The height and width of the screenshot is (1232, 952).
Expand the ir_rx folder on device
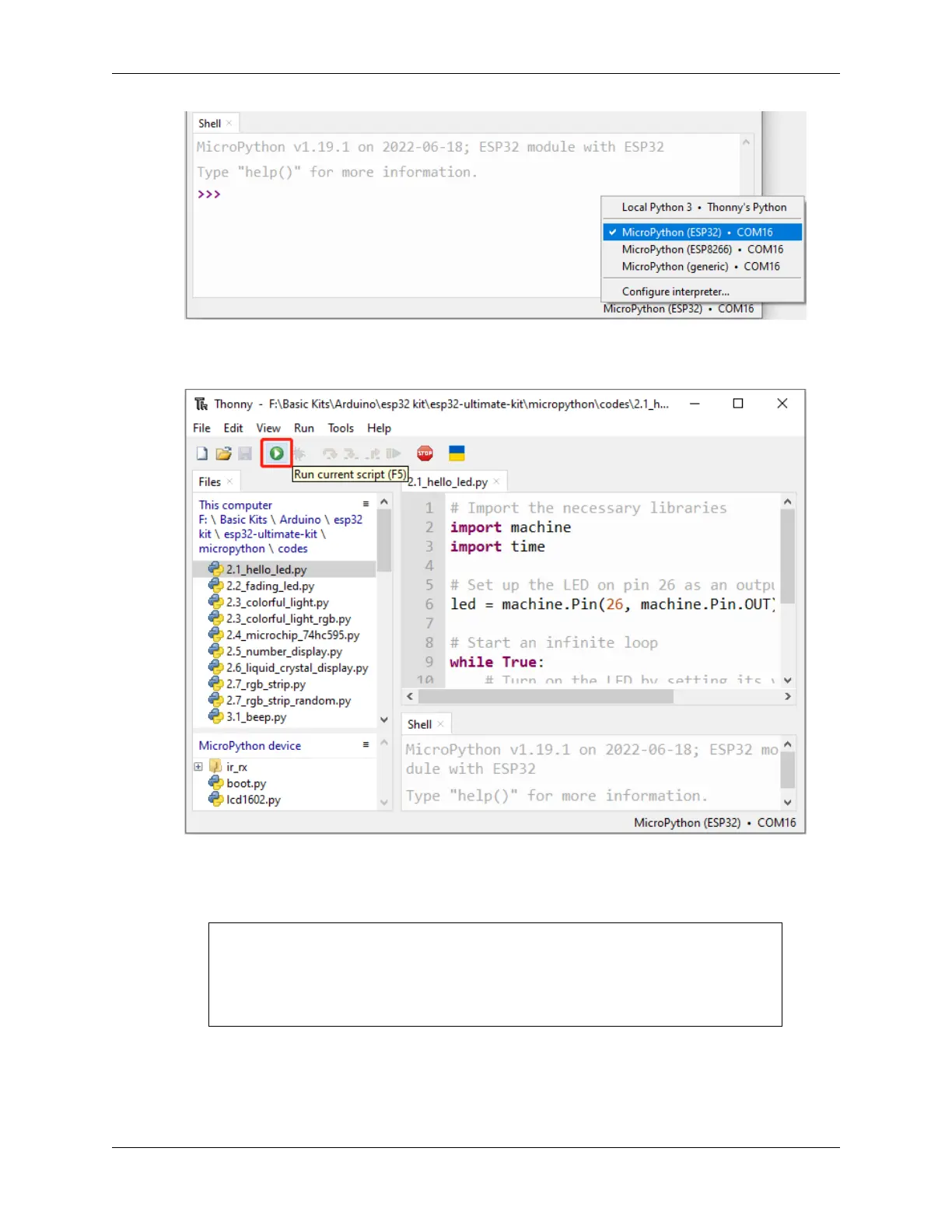[x=198, y=767]
